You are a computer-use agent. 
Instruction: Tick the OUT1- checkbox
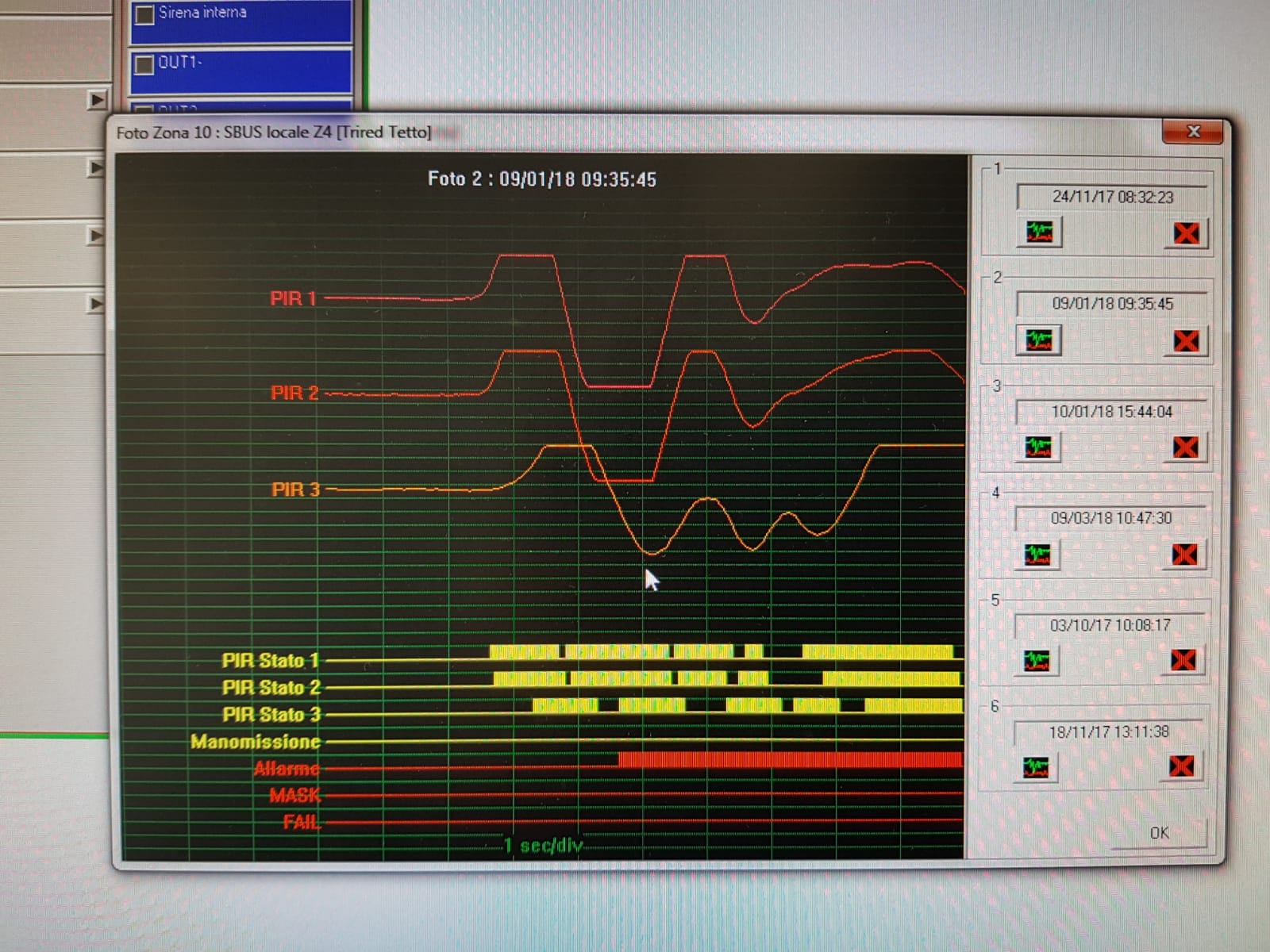[x=144, y=63]
